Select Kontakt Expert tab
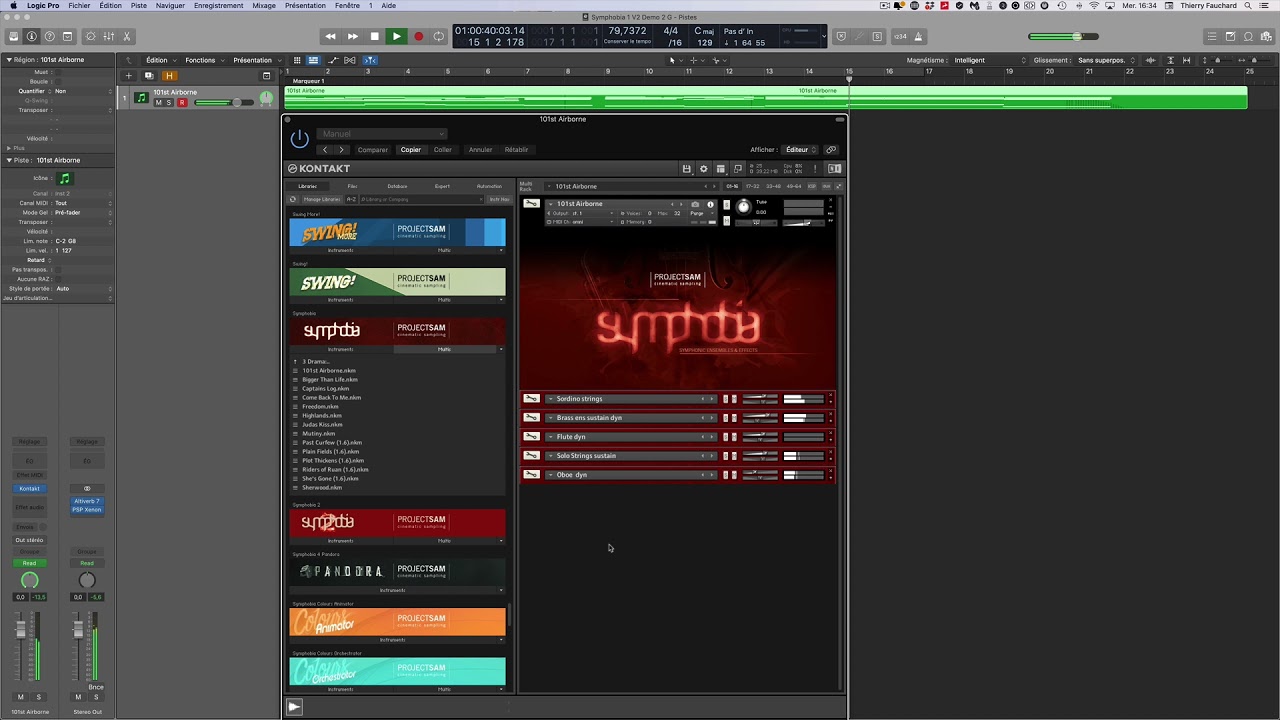The image size is (1280, 720). [442, 186]
